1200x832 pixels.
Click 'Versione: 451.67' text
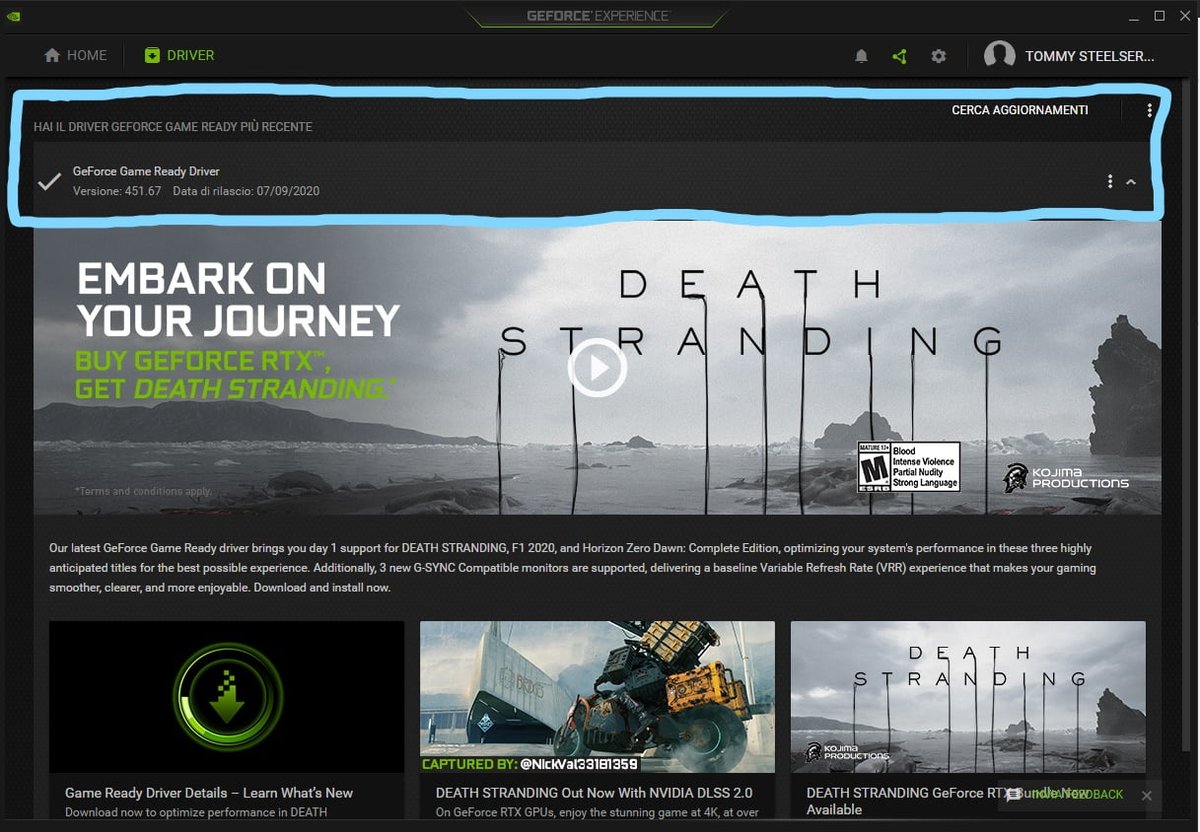117,191
